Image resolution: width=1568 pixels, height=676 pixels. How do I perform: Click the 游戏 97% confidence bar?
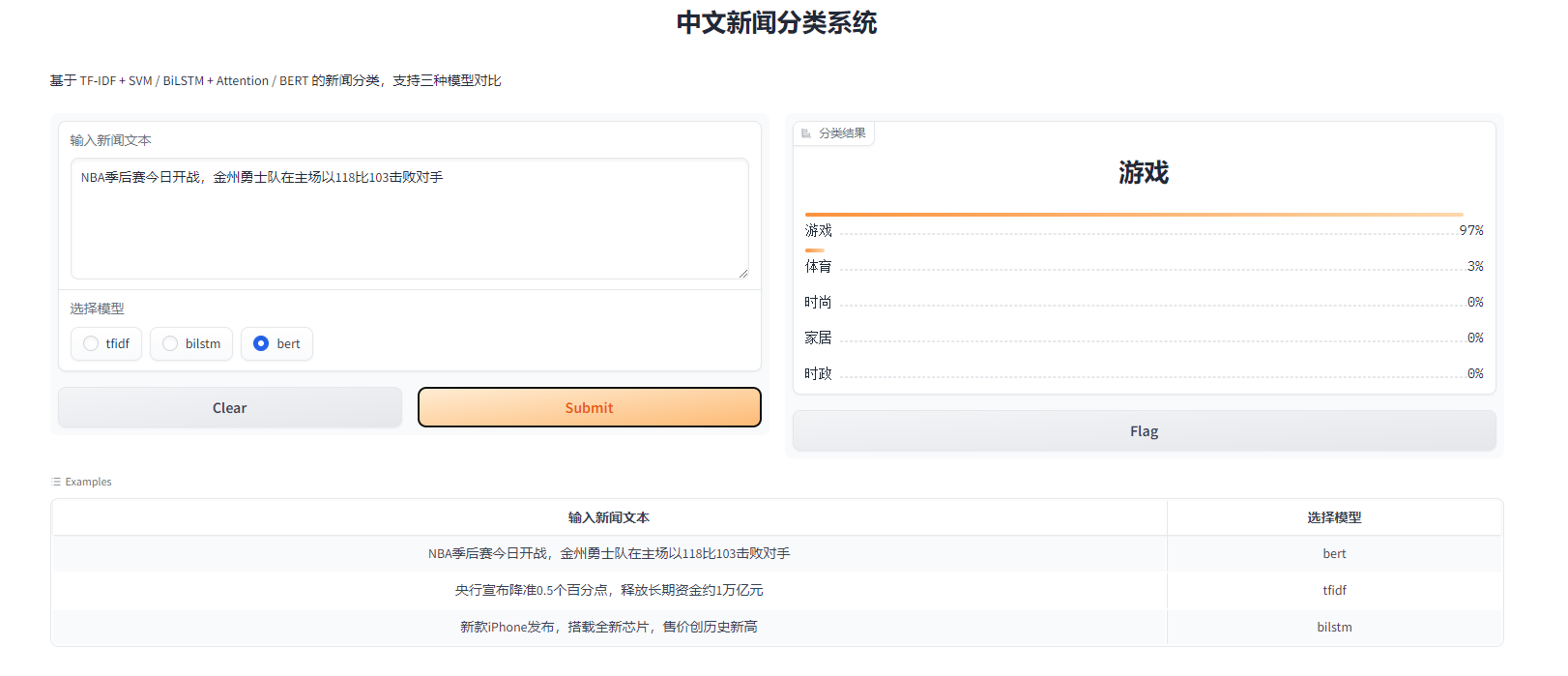point(1133,215)
